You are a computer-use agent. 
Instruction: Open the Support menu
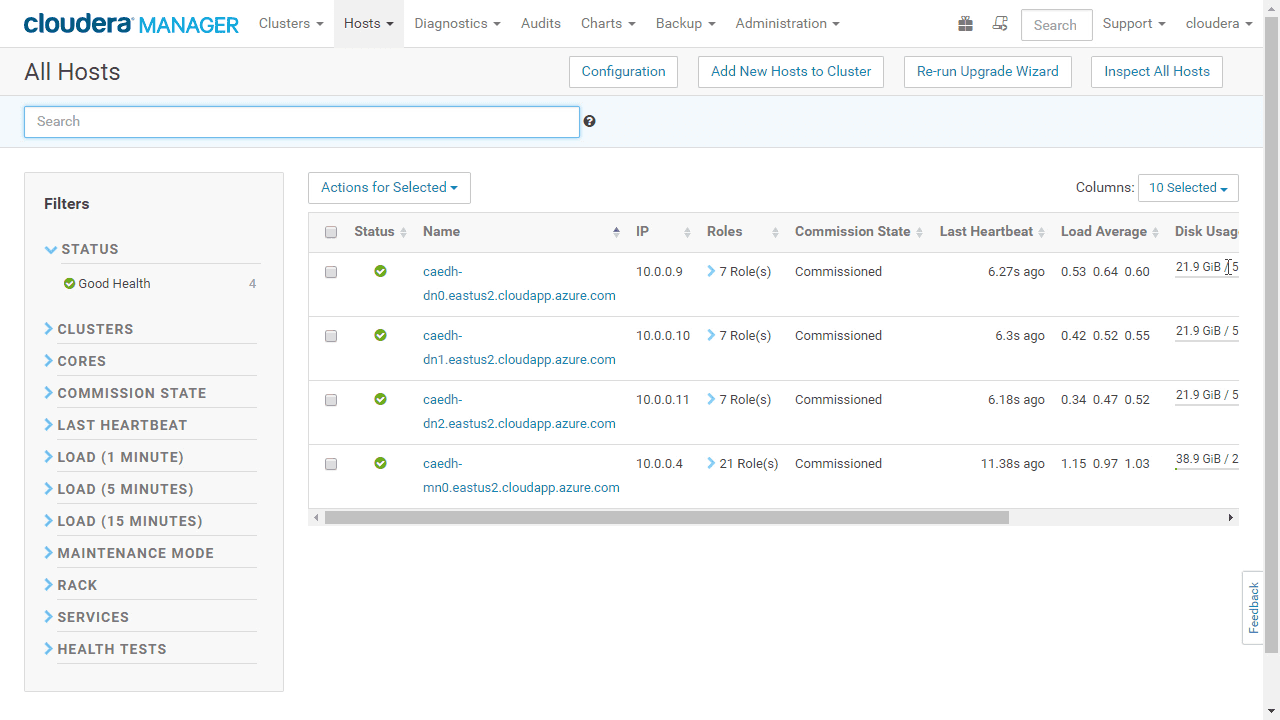tap(1134, 23)
